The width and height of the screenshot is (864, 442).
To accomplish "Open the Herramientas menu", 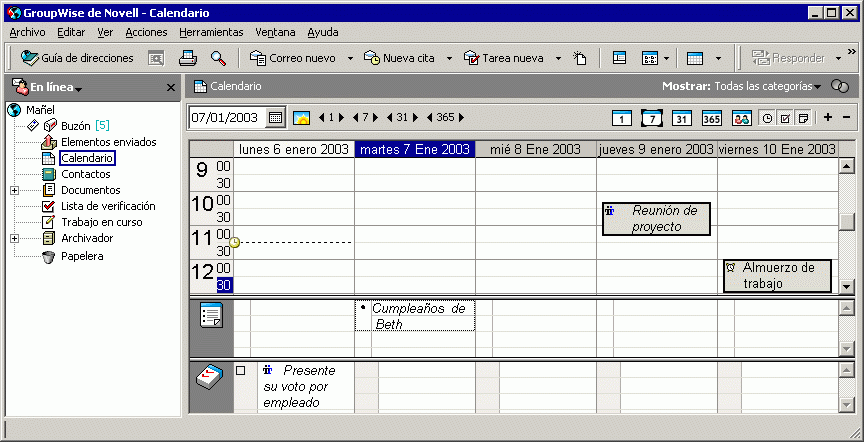I will coord(211,33).
